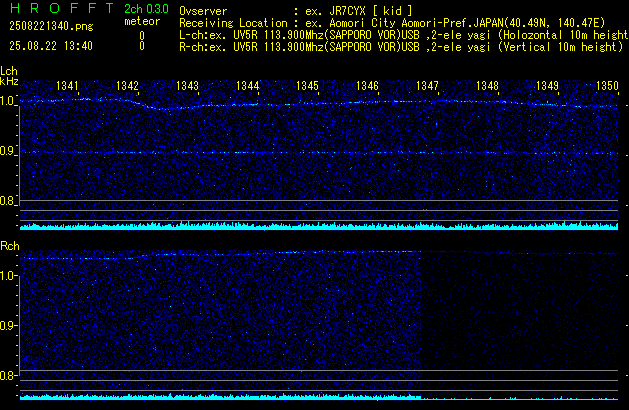Viewport: 629px width, 410px height.
Task: Click the 'kHz' unit label
Action: click(9, 81)
